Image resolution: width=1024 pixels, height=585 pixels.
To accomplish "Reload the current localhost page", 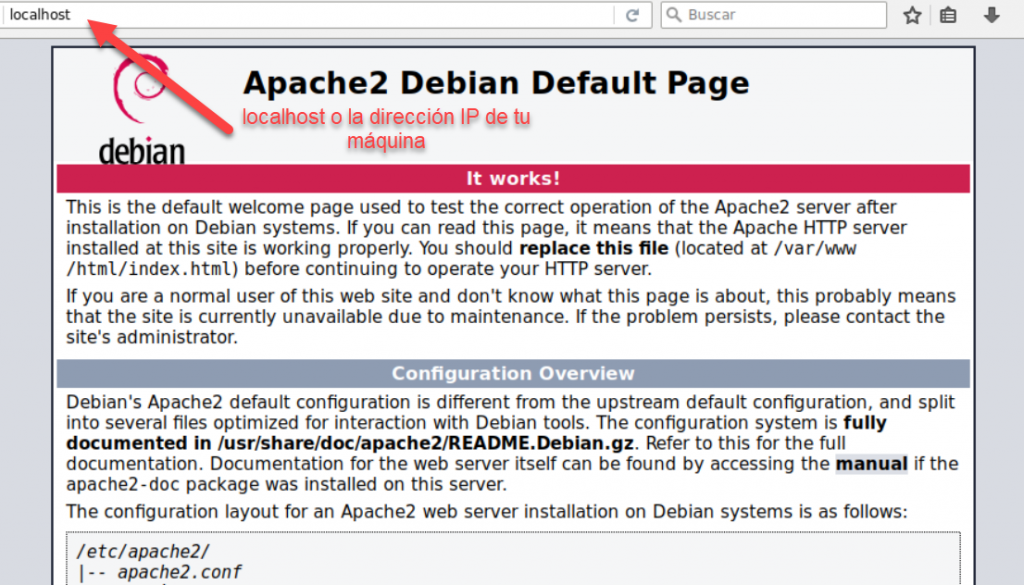I will tap(631, 15).
